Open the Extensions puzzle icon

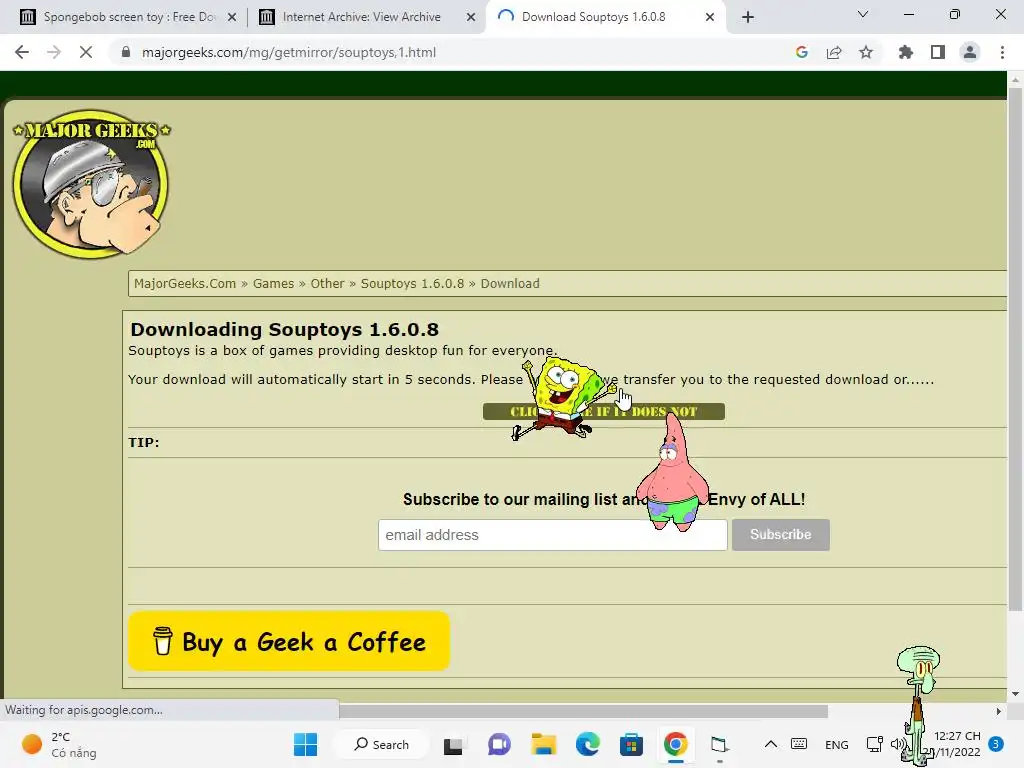[x=905, y=52]
